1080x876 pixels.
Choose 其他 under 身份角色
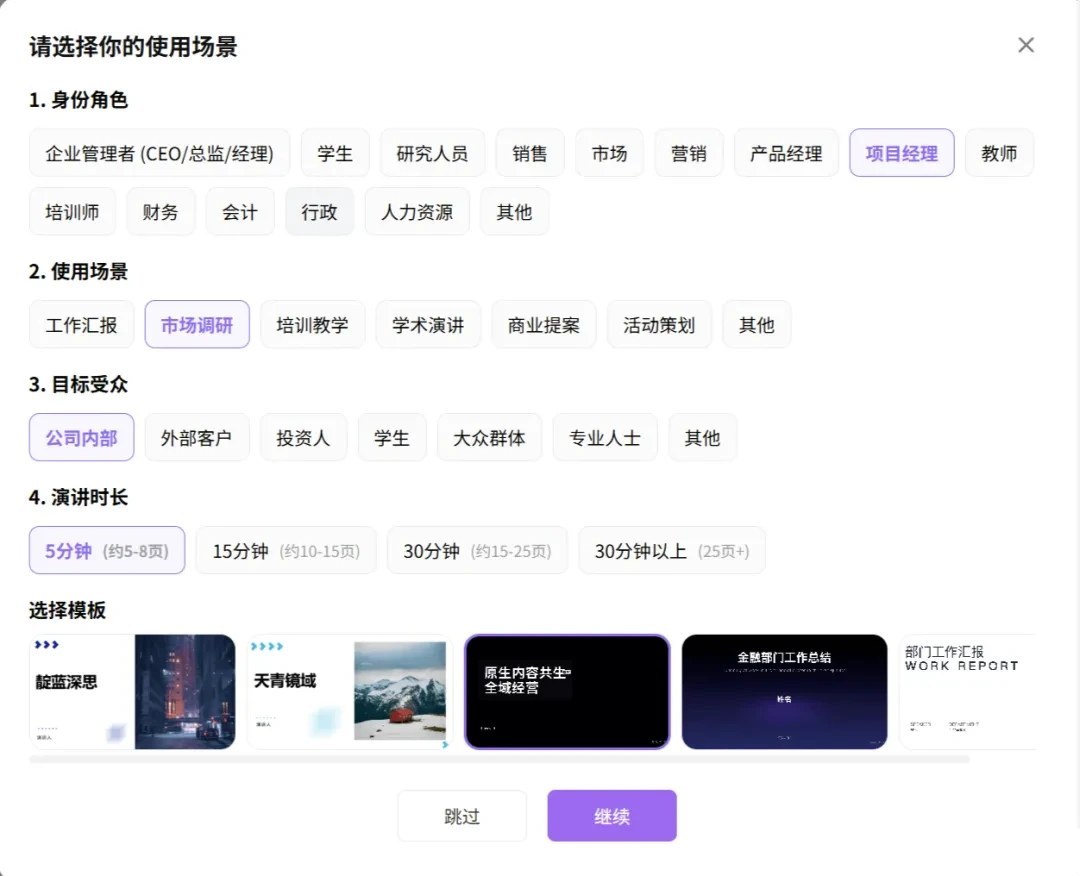(515, 211)
